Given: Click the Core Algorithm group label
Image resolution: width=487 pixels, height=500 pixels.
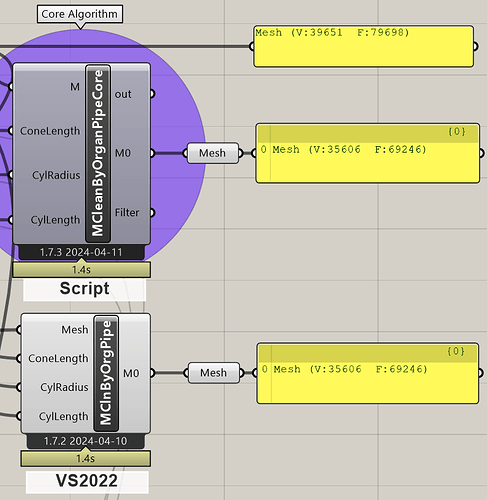Looking at the screenshot, I should [x=80, y=14].
